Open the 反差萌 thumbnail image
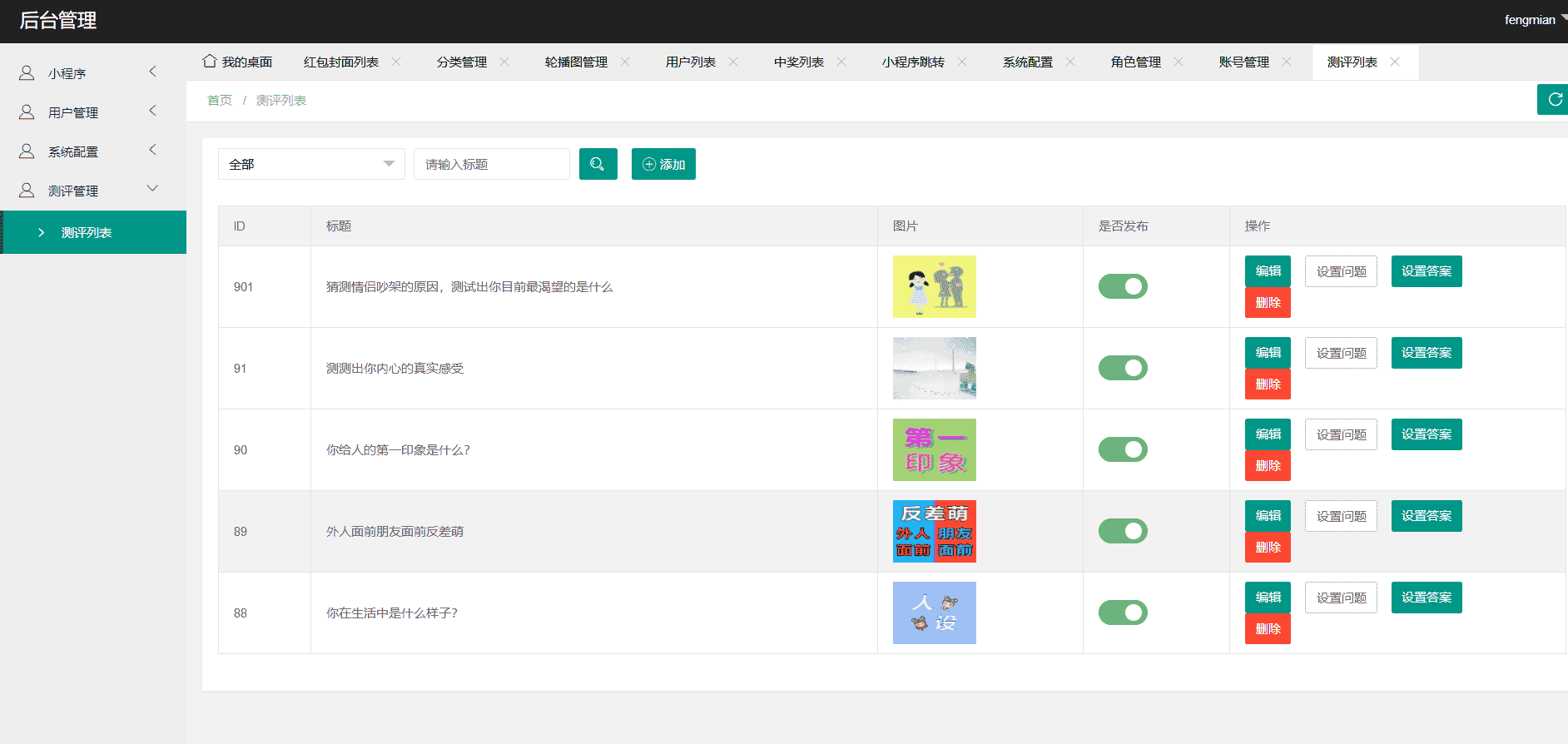This screenshot has height=744, width=1568. [934, 531]
